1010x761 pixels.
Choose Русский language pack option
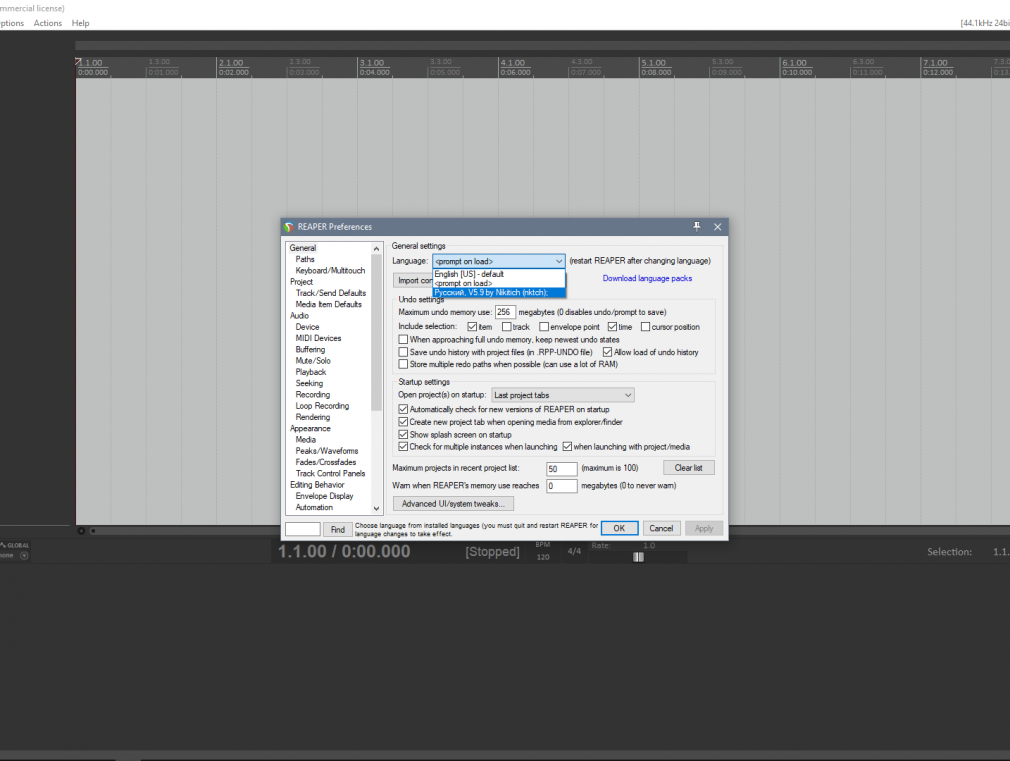click(x=499, y=293)
